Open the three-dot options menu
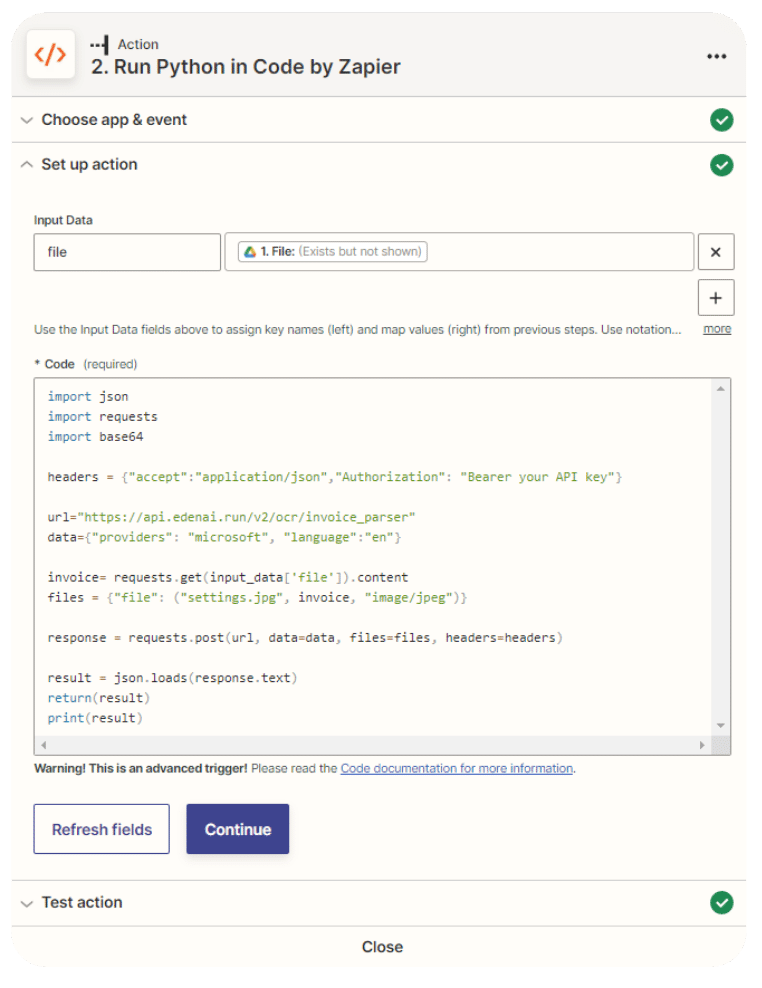Screen dimensions: 762x988 pyautogui.click(x=716, y=56)
